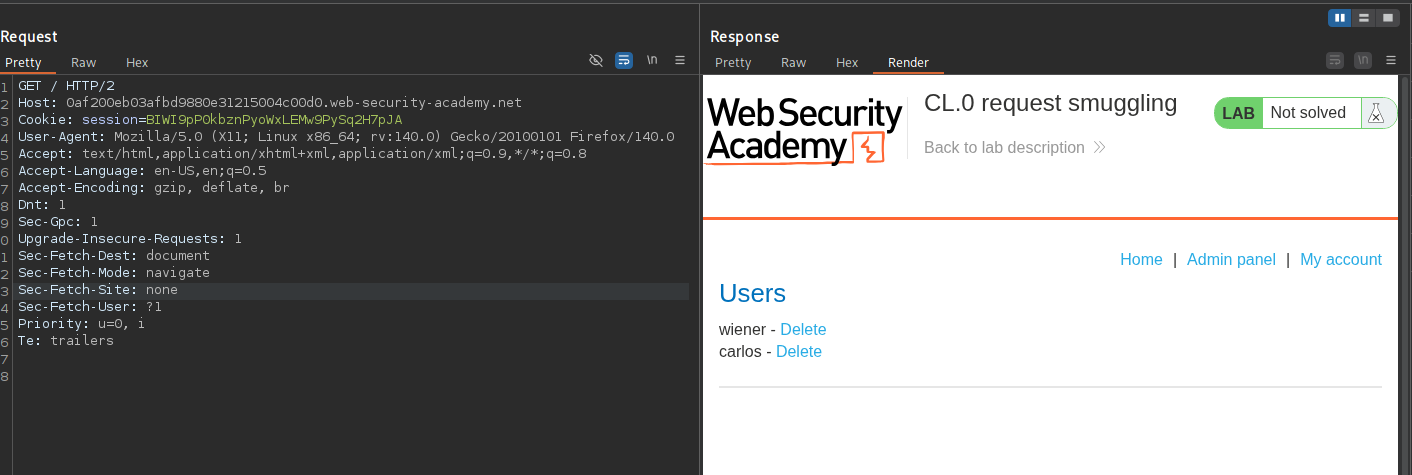Select side-by-side split layout icon
The width and height of the screenshot is (1412, 475).
coord(1339,18)
